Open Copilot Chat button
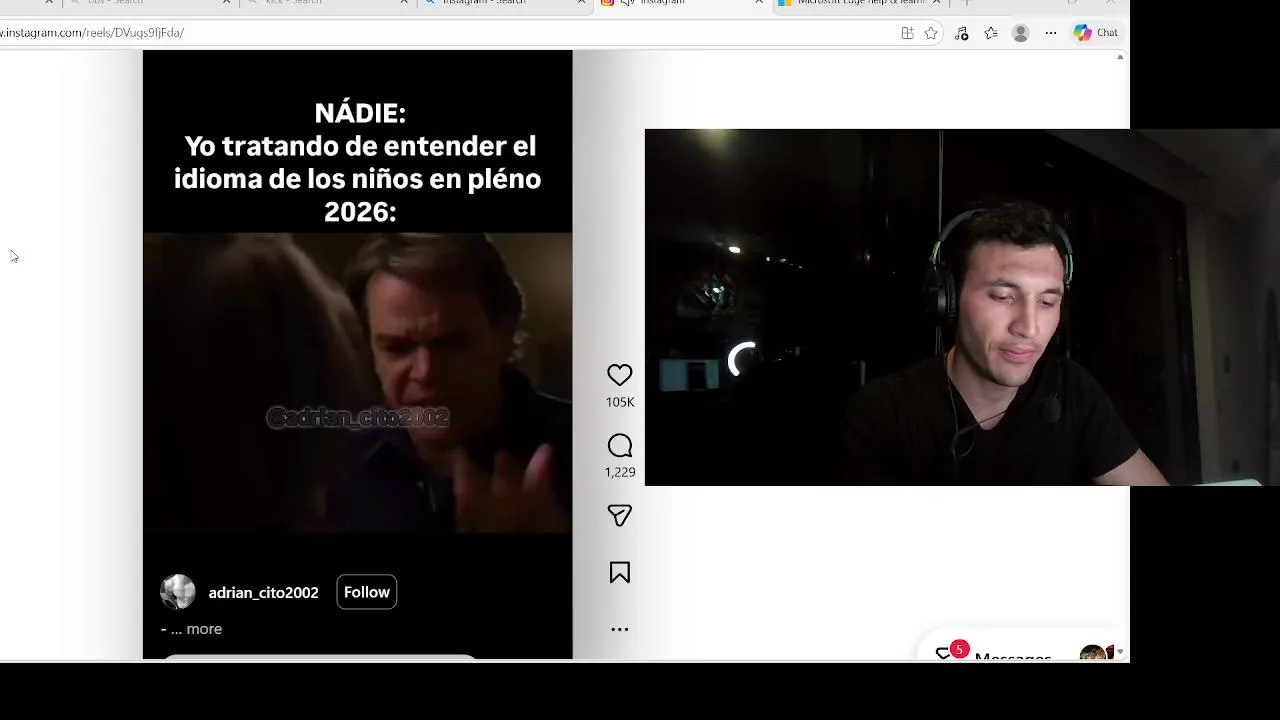The height and width of the screenshot is (720, 1280). pos(1096,33)
